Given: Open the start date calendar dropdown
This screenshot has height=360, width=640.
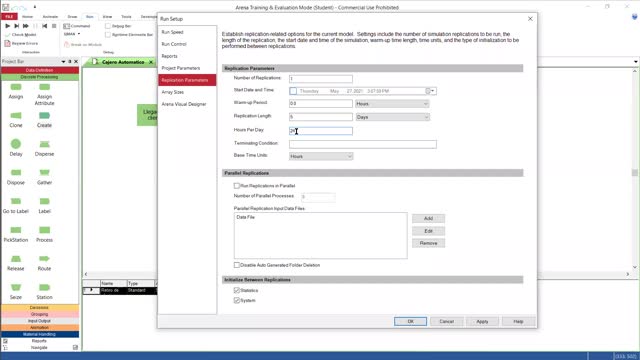Looking at the screenshot, I should tap(430, 91).
